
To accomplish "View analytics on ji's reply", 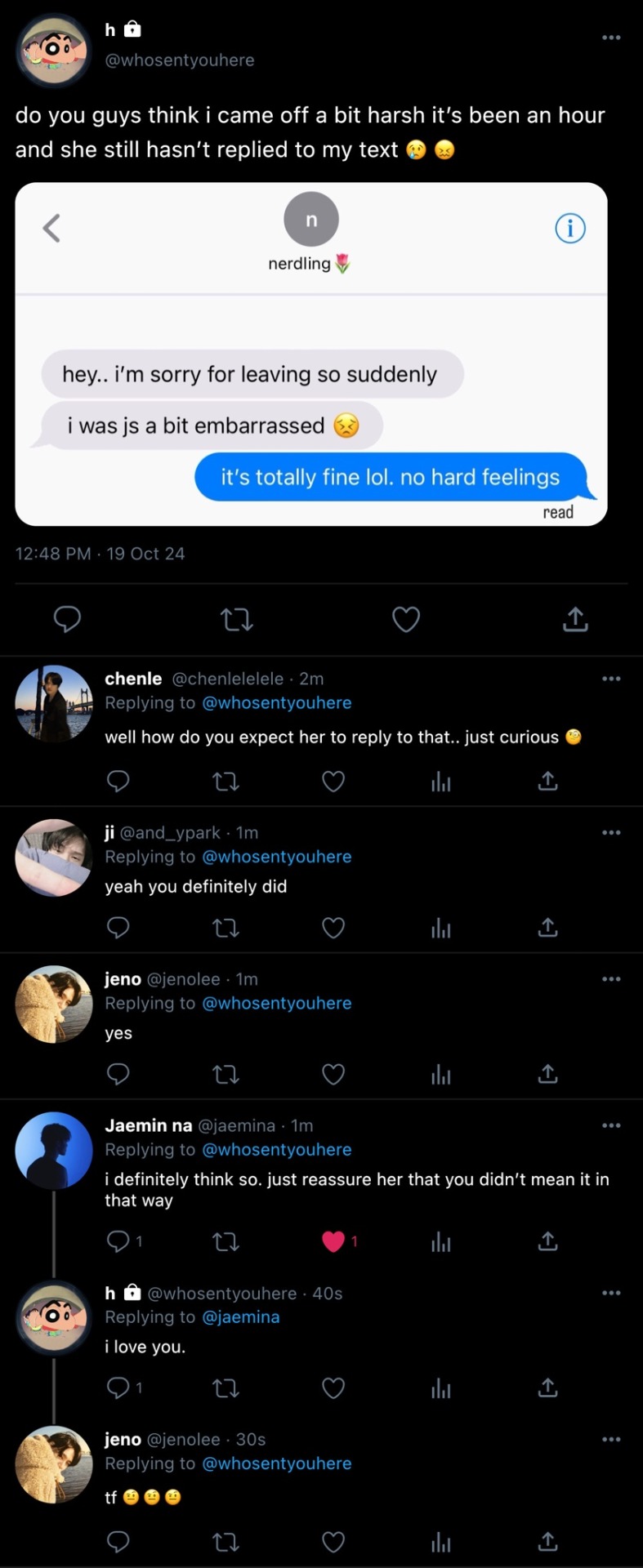I will pyautogui.click(x=441, y=928).
